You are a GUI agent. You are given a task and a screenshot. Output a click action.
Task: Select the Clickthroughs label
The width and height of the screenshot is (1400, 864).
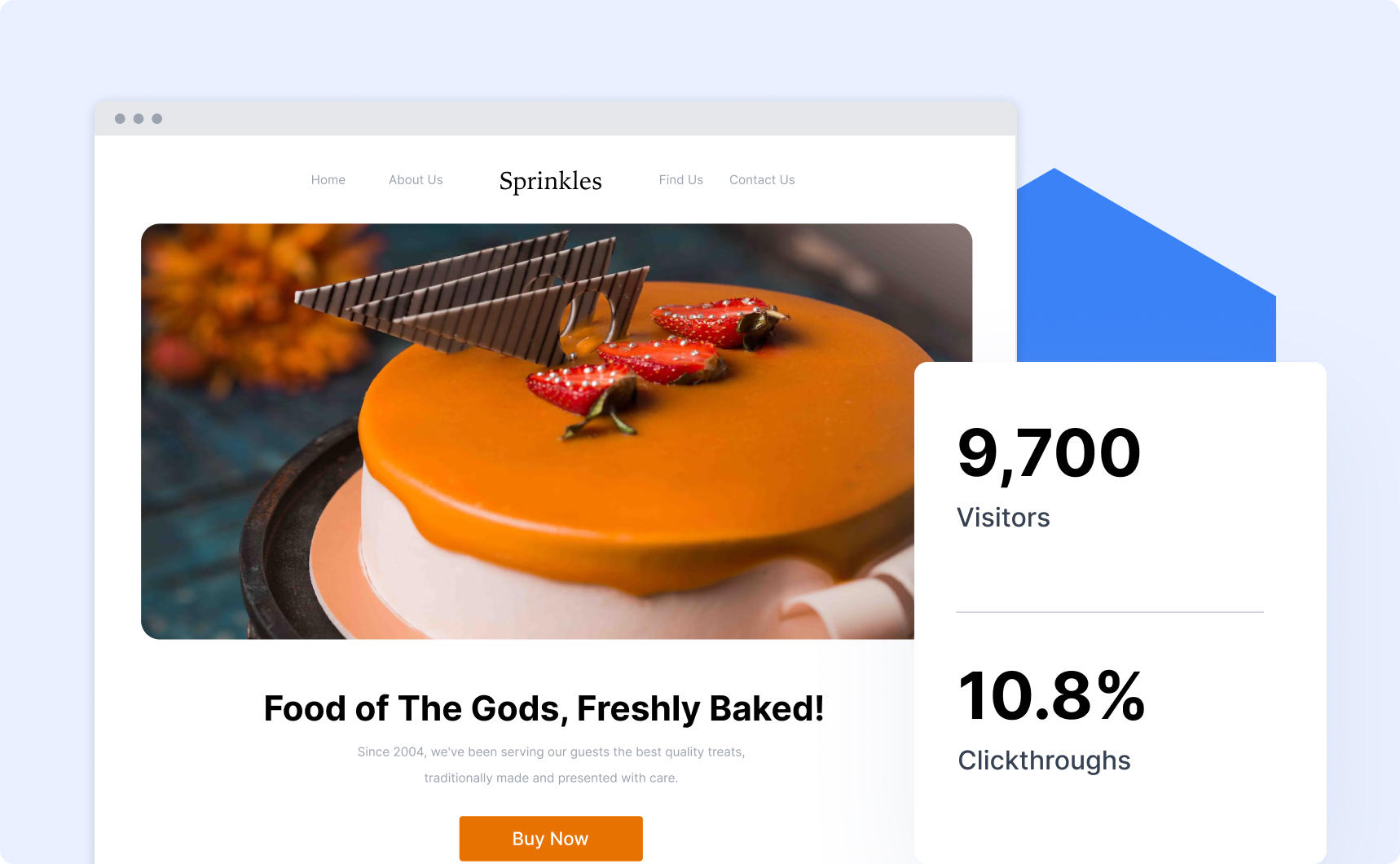coord(1044,760)
